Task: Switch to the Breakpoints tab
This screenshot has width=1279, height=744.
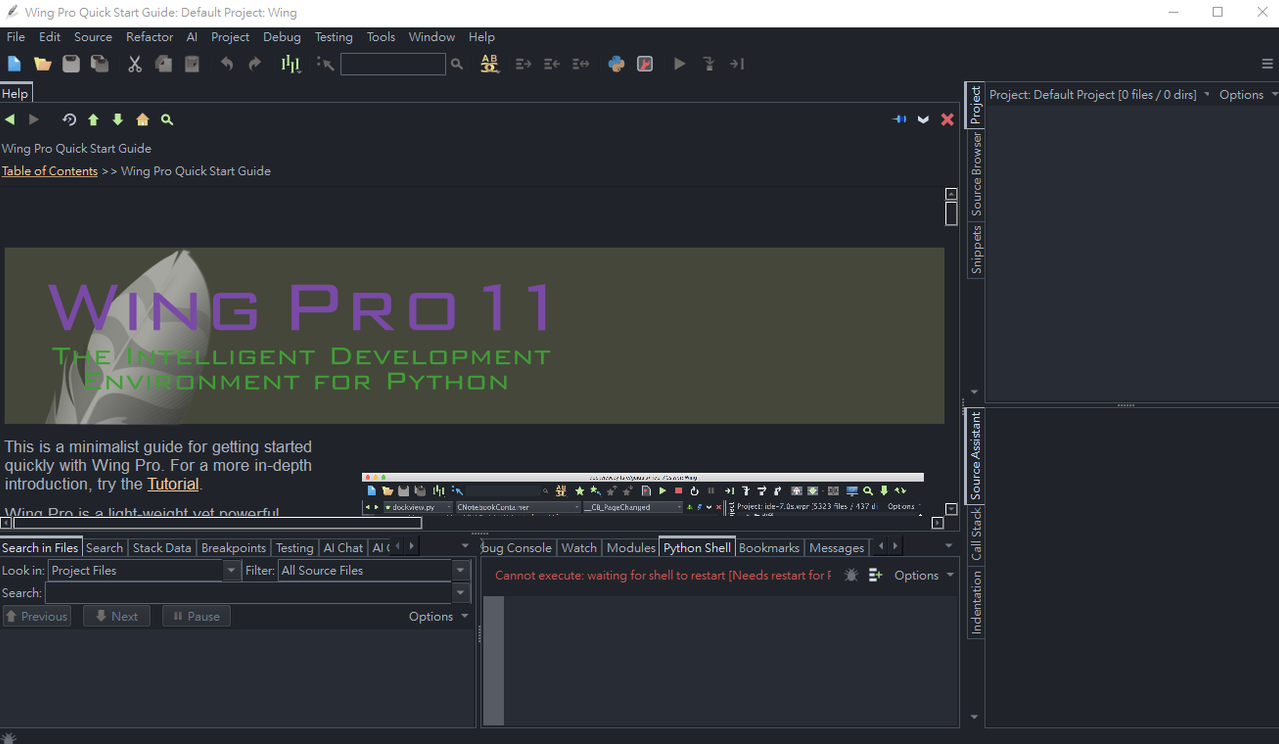Action: click(x=233, y=548)
